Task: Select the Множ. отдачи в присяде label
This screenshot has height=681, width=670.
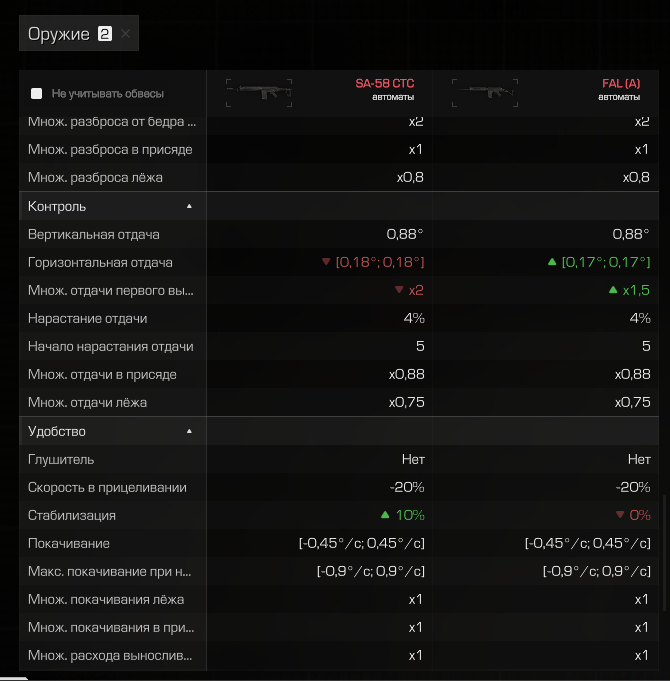Action: (x=102, y=374)
